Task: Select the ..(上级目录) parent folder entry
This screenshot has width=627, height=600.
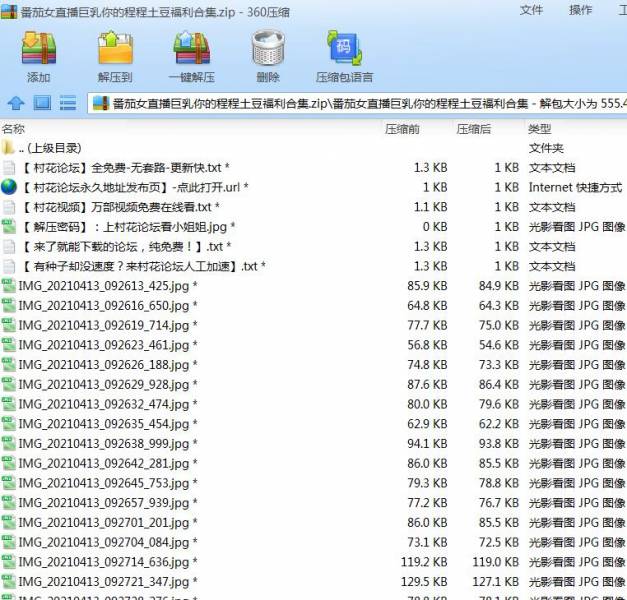Action: [50, 148]
